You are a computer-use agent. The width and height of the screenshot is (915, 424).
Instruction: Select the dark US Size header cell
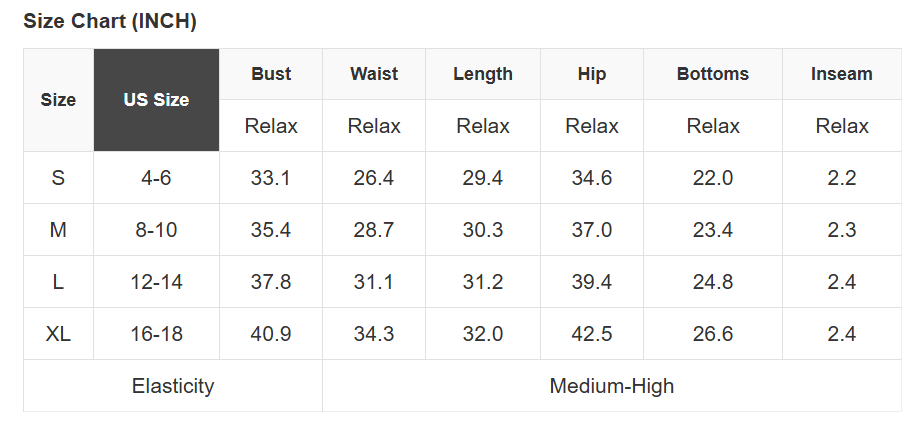(x=156, y=100)
